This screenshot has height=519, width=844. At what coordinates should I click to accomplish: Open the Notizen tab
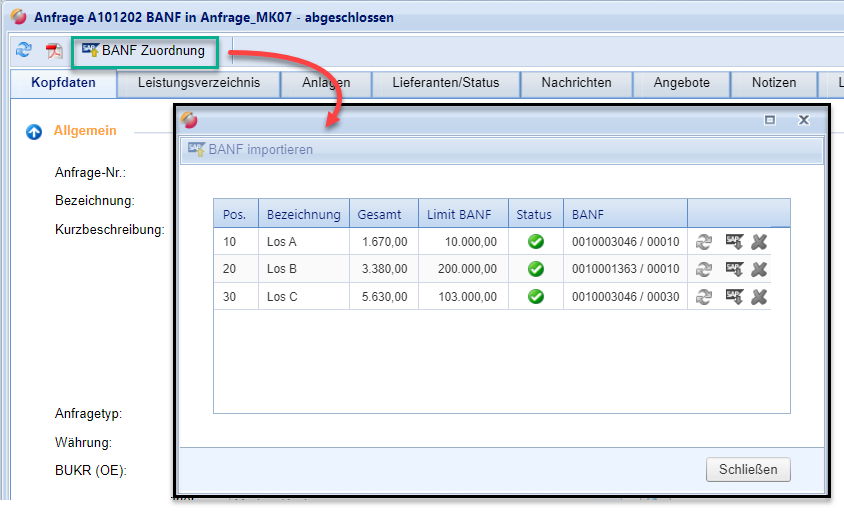pos(774,83)
